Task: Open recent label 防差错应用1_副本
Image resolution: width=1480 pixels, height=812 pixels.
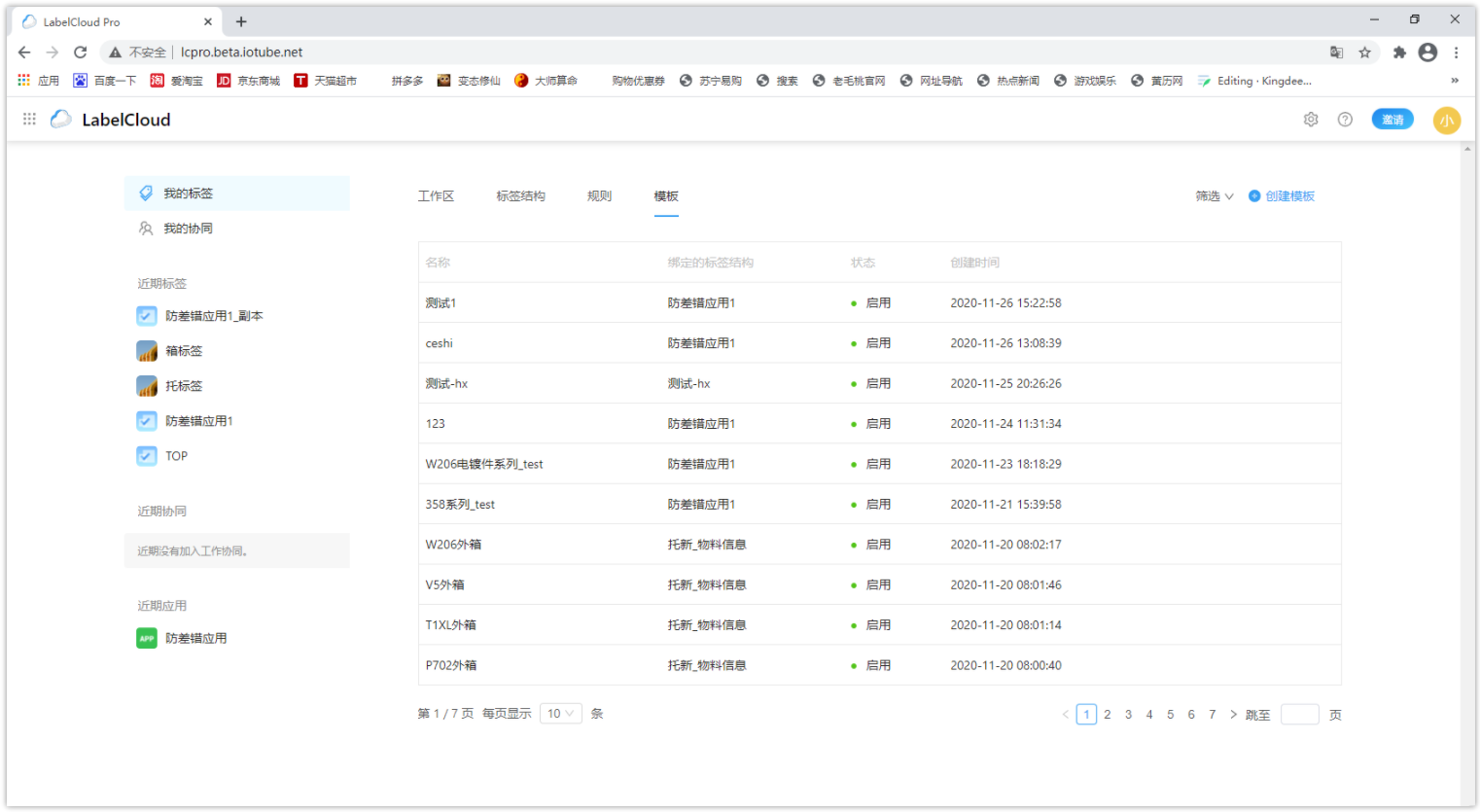Action: [214, 316]
